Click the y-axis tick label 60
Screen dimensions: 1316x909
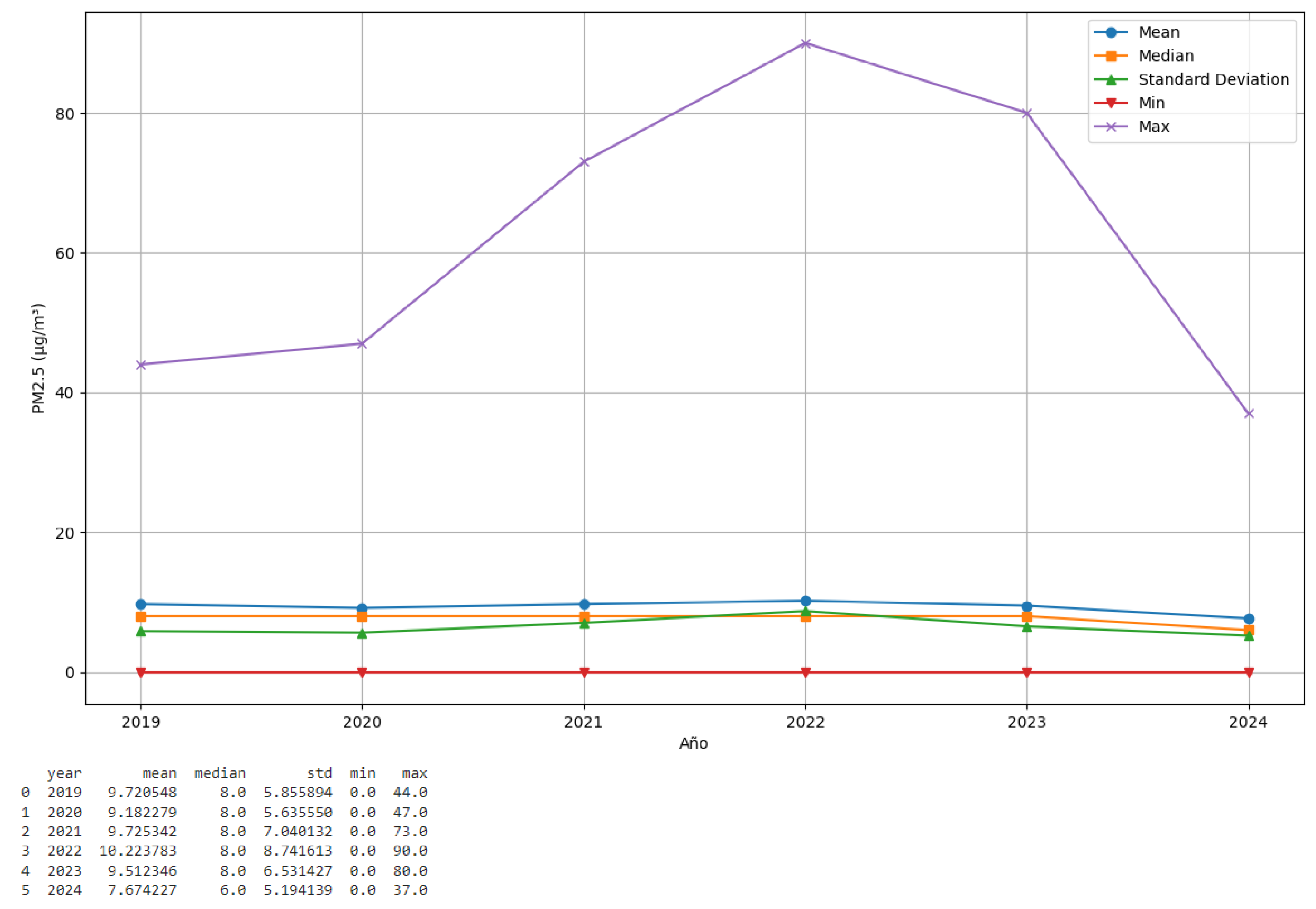(65, 254)
